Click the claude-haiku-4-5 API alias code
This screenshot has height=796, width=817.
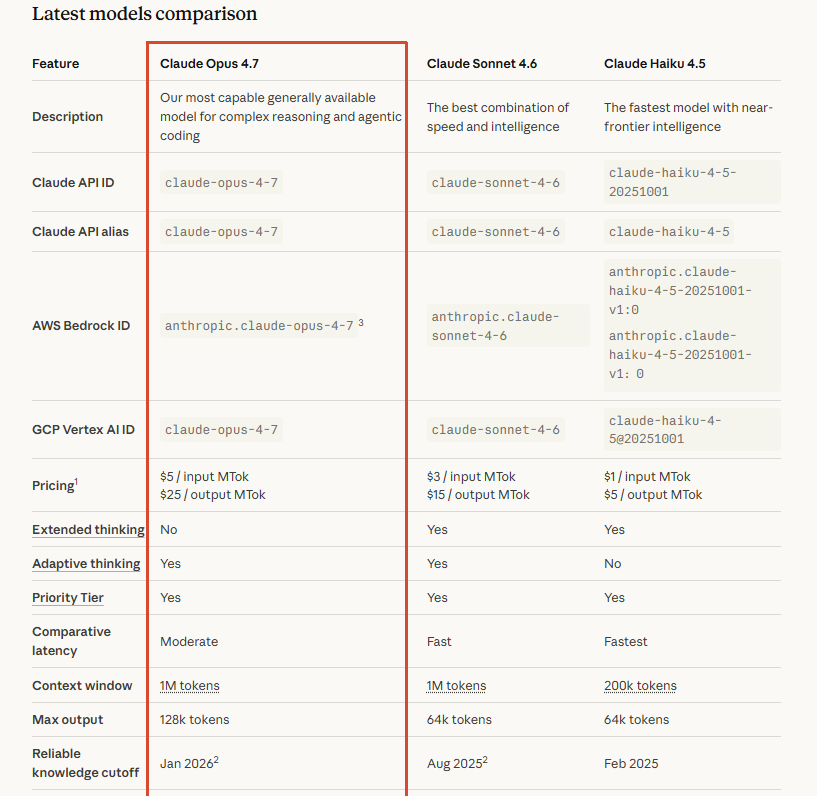point(669,232)
